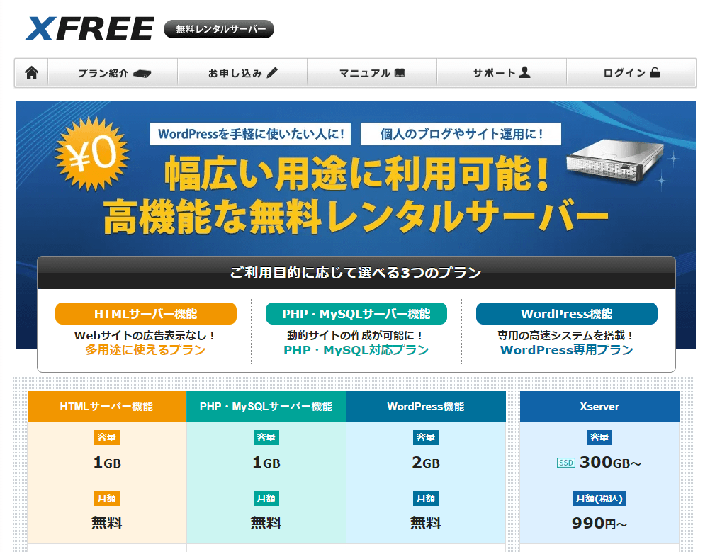
Task: Click the 個人のブログやサイト運用に label
Action: 461,134
